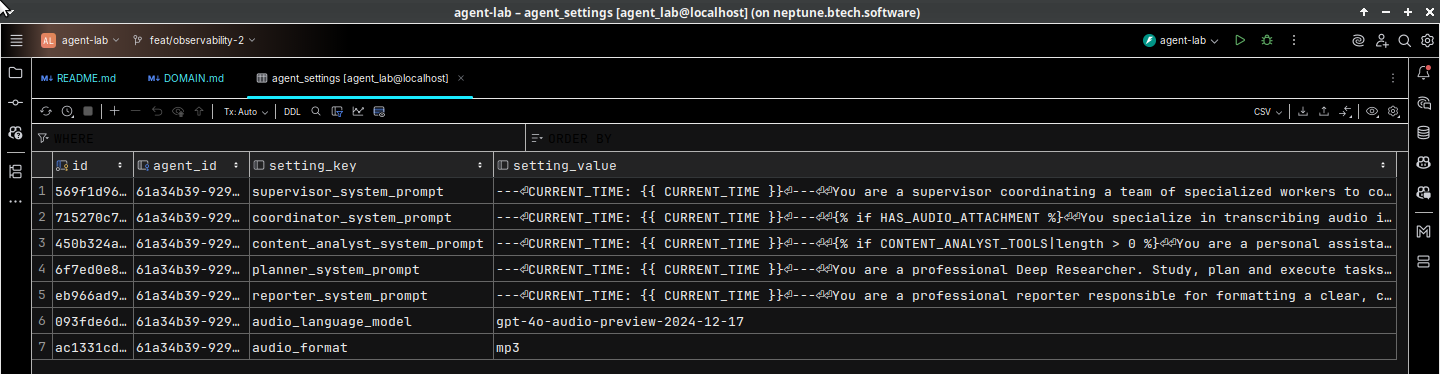Image resolution: width=1440 pixels, height=374 pixels.
Task: Click the Revert changes icon
Action: click(x=157, y=112)
